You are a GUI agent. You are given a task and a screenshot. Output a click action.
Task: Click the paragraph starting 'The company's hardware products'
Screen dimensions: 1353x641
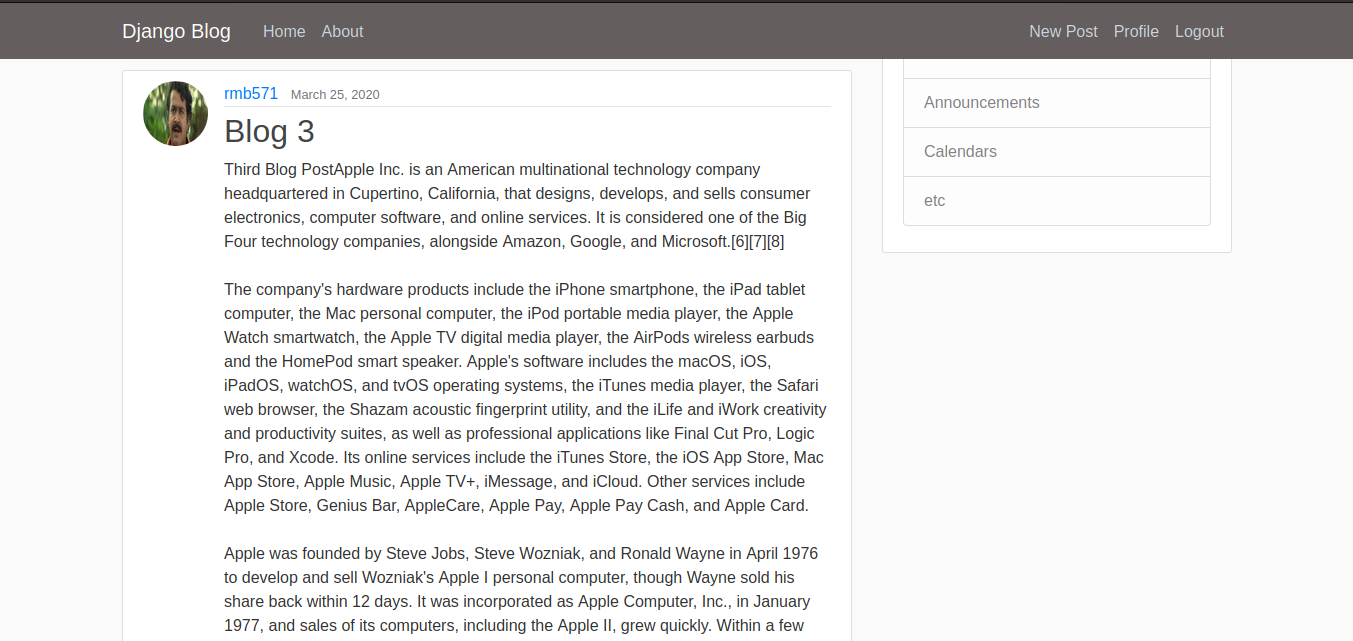pos(525,397)
